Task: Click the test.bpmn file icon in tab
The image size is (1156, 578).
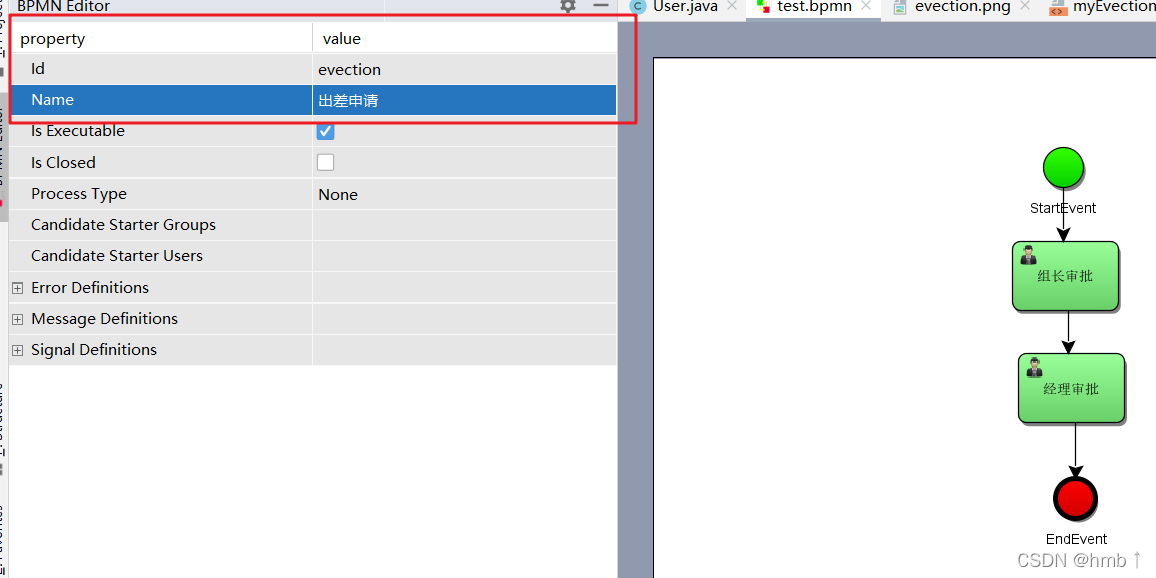Action: pyautogui.click(x=763, y=7)
